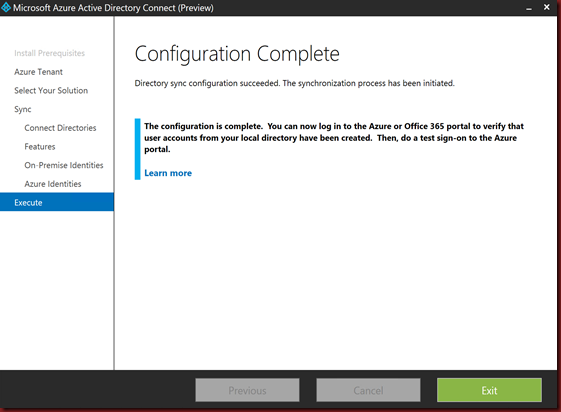
Task: Open the Connect Directories sub-step
Action: tap(60, 128)
